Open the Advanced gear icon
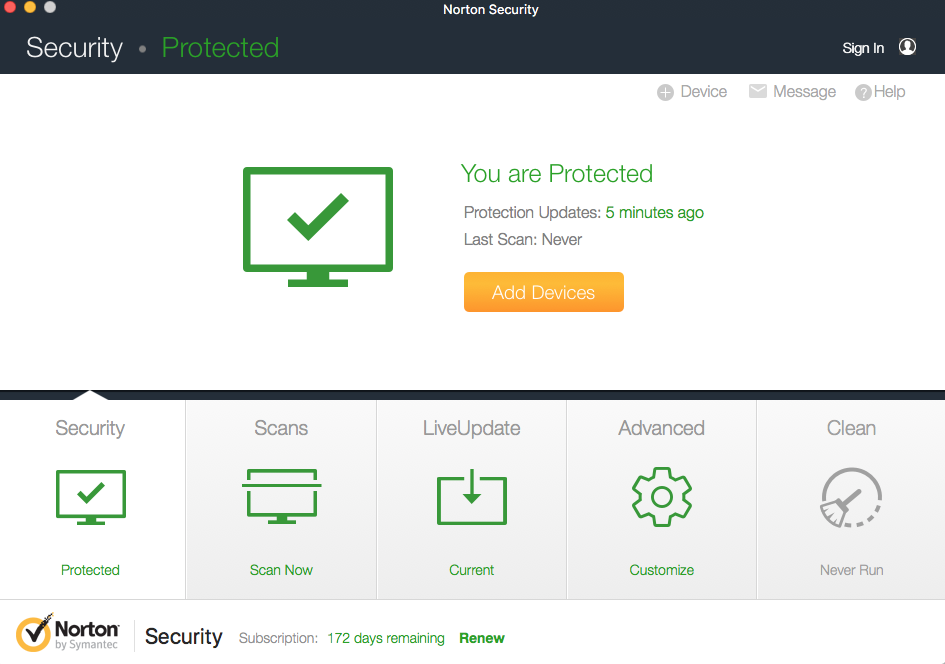The height and width of the screenshot is (664, 945). (x=662, y=496)
